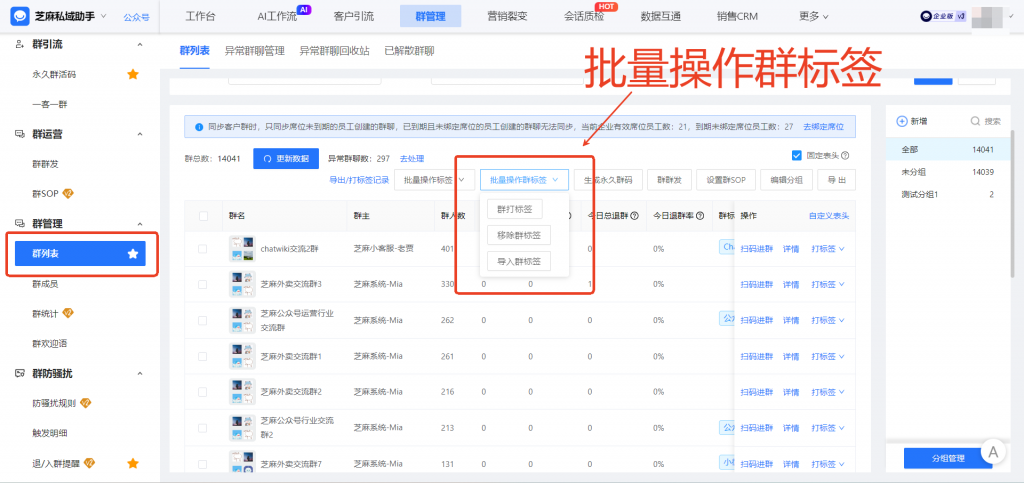Click the 导出/打标签记录 link
1024x483 pixels.
tap(359, 179)
